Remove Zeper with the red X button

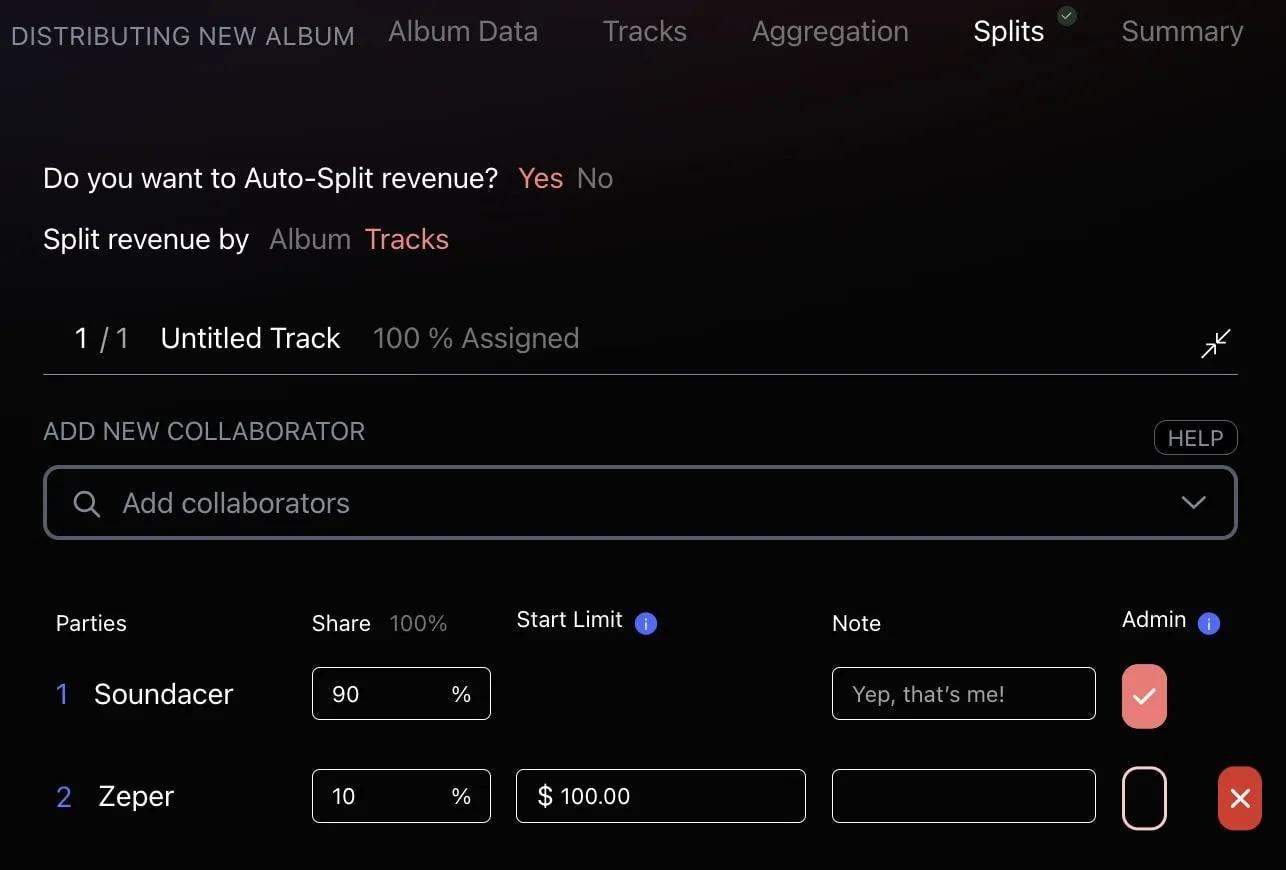pyautogui.click(x=1240, y=798)
